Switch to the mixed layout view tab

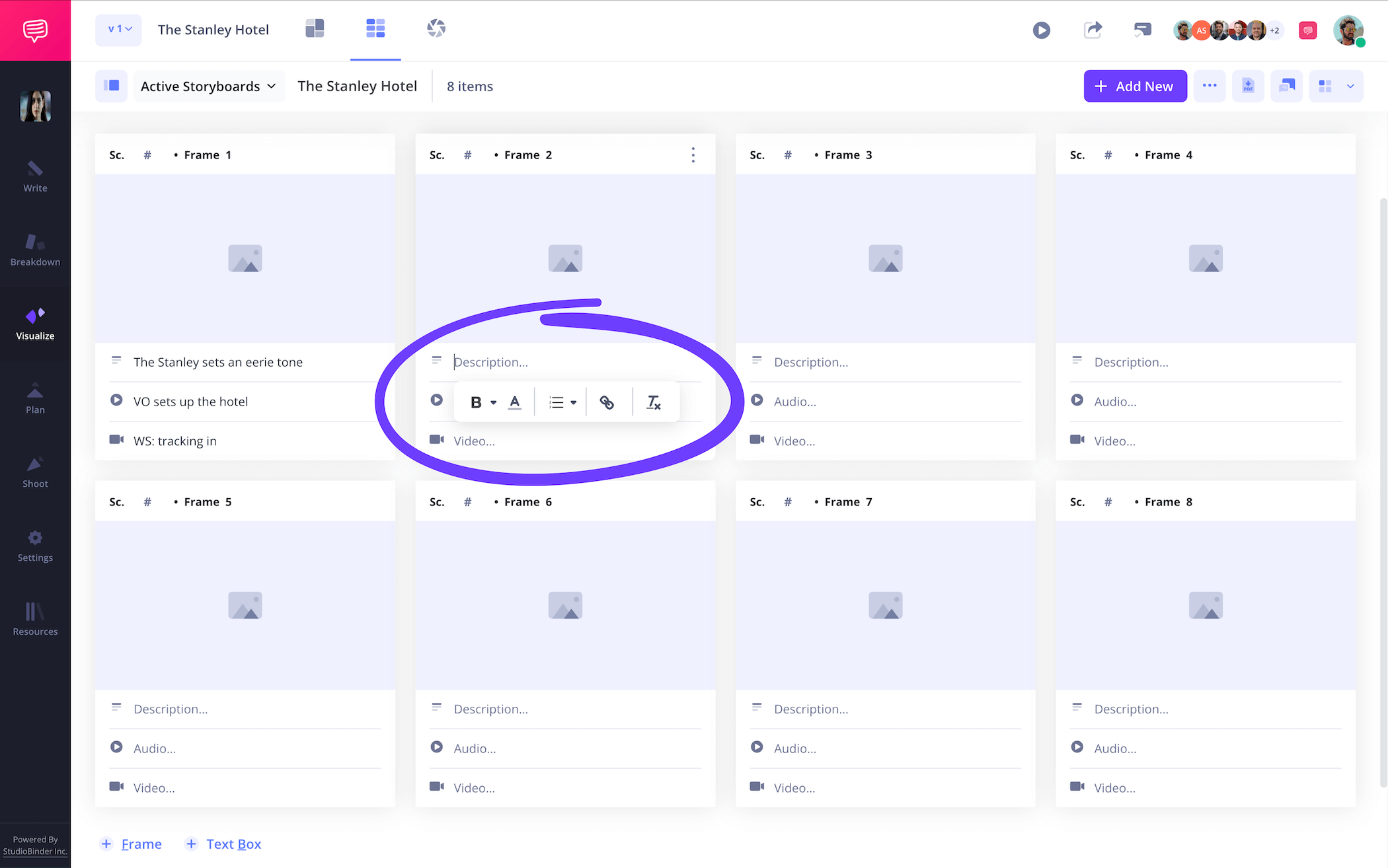[315, 28]
